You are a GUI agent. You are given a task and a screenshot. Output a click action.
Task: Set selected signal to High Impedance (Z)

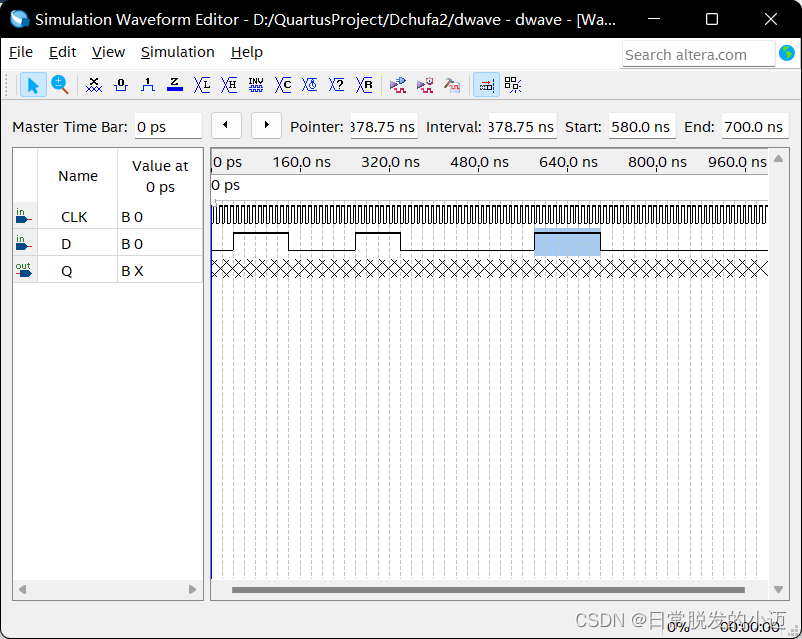click(x=175, y=85)
